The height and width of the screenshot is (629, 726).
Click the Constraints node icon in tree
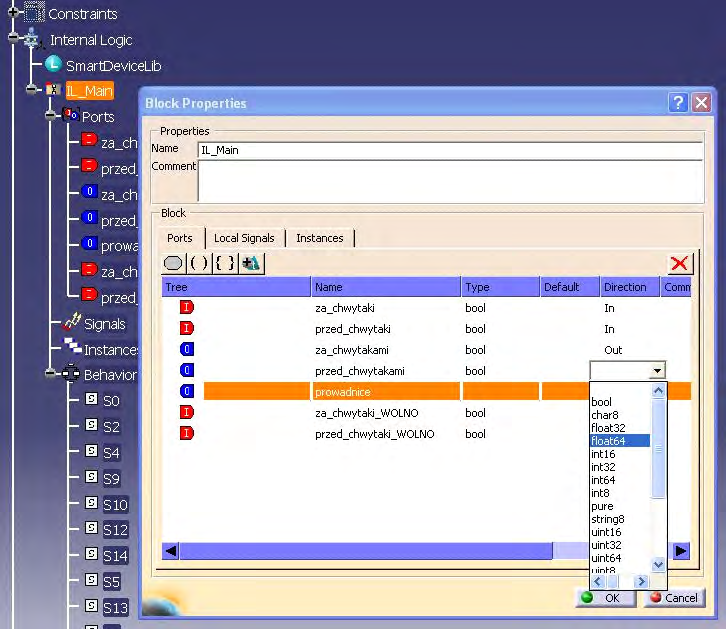pos(34,12)
